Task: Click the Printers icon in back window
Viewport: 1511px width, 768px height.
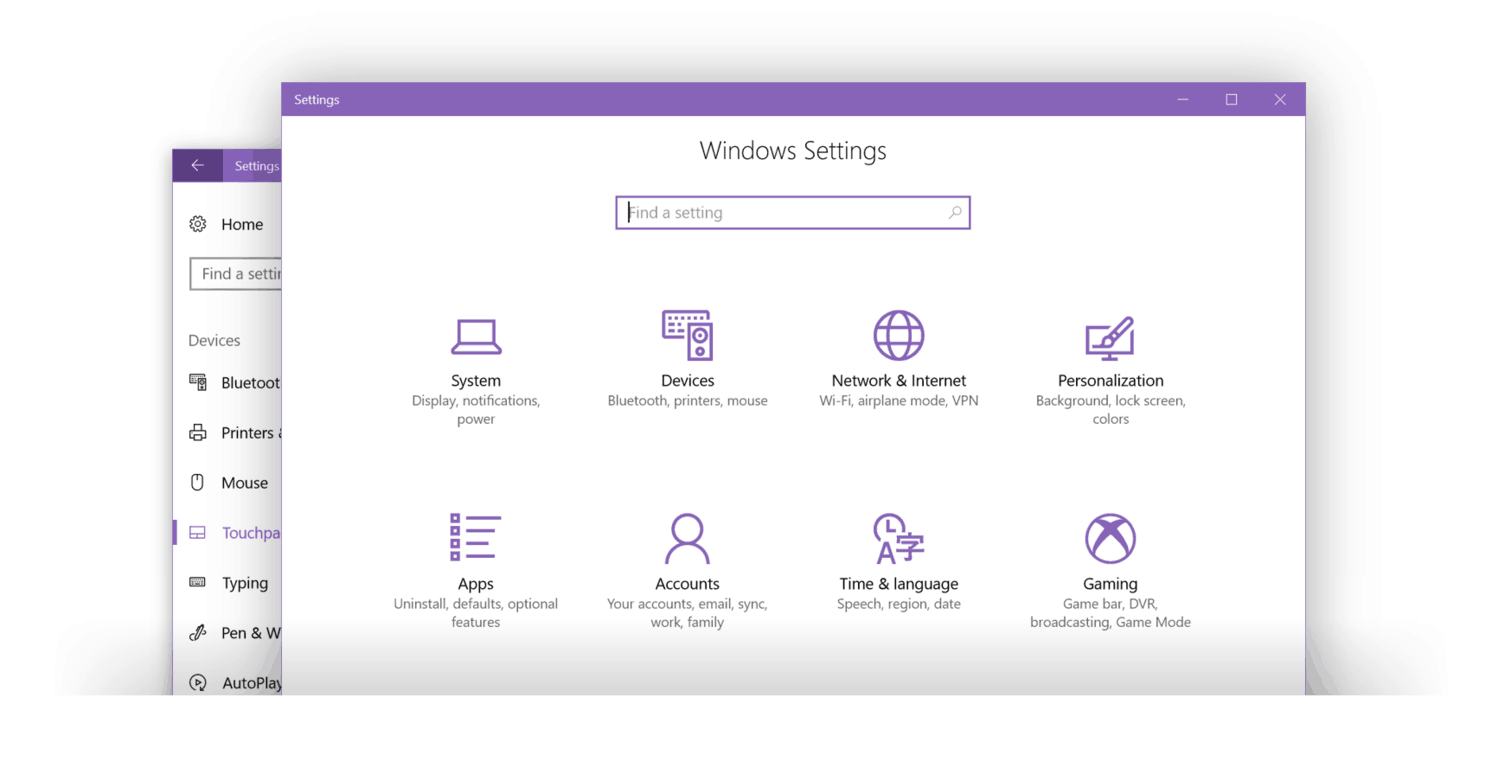Action: point(198,432)
